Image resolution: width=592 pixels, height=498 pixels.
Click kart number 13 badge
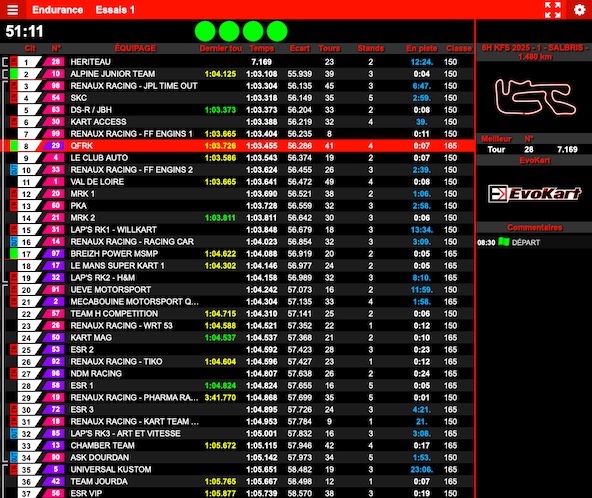(x=55, y=446)
